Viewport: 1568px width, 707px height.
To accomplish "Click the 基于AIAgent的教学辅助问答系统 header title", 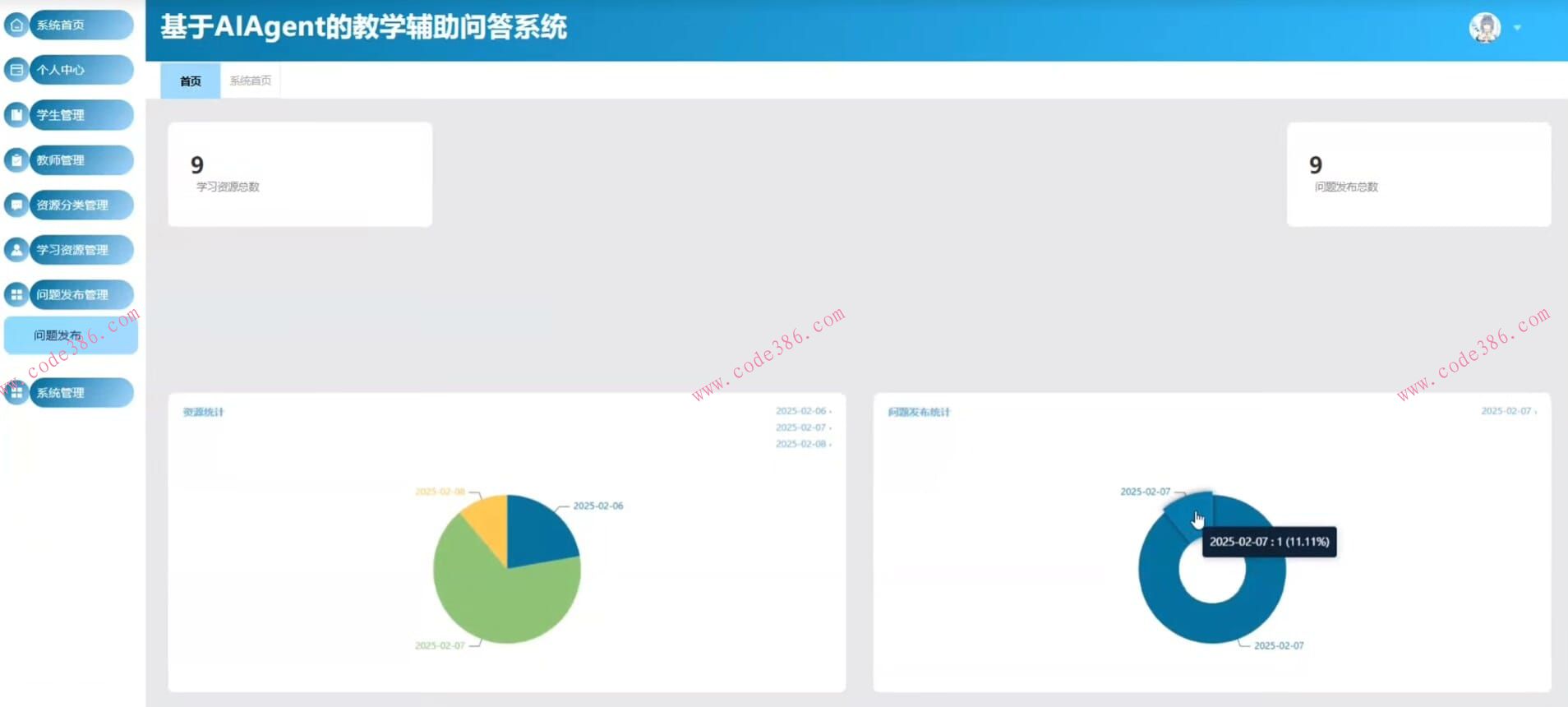I will pos(363,27).
